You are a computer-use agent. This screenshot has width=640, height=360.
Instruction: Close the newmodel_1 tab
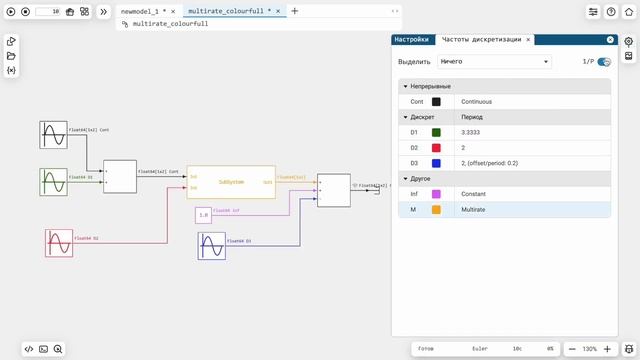pos(173,11)
